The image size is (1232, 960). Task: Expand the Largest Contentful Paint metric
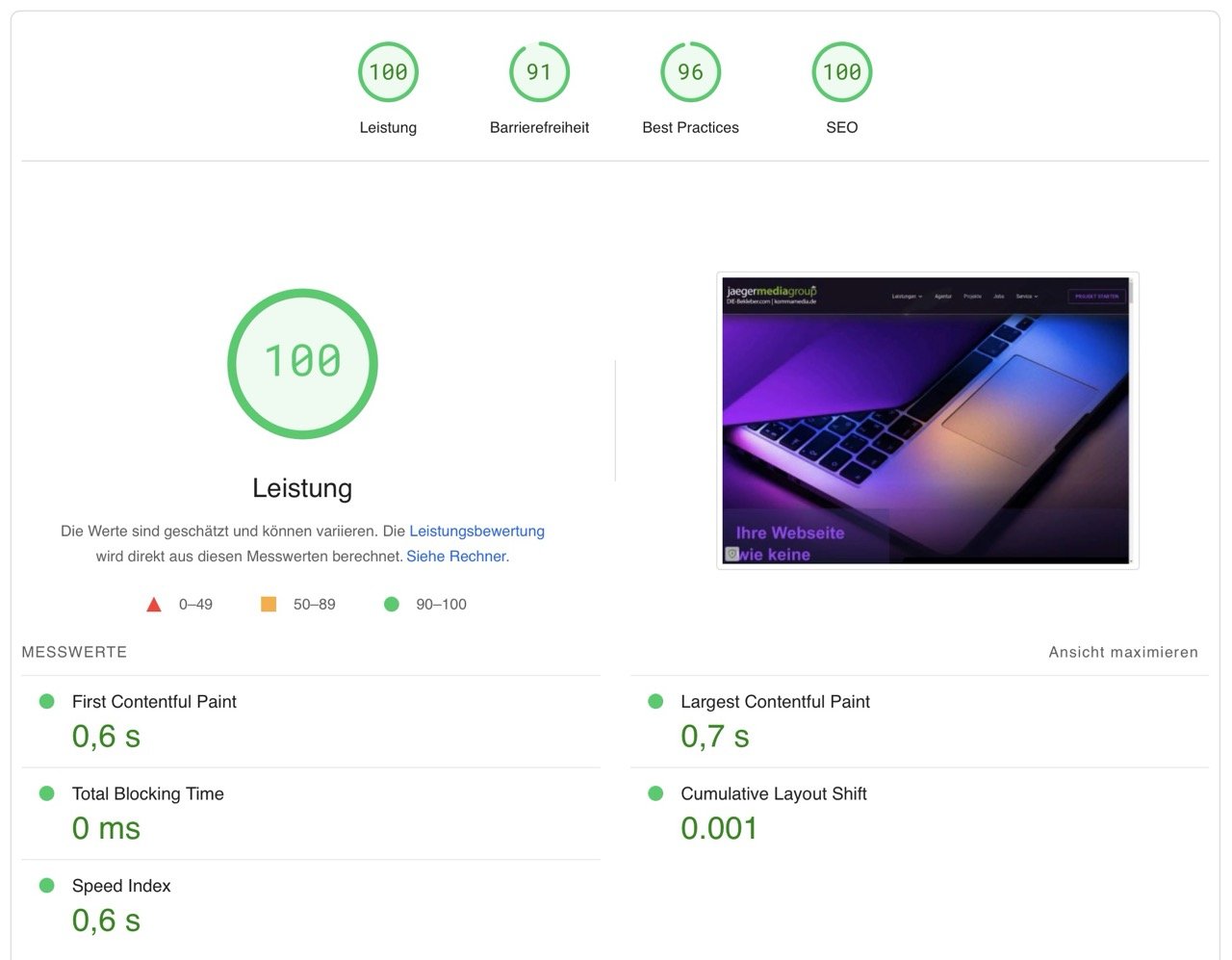775,702
